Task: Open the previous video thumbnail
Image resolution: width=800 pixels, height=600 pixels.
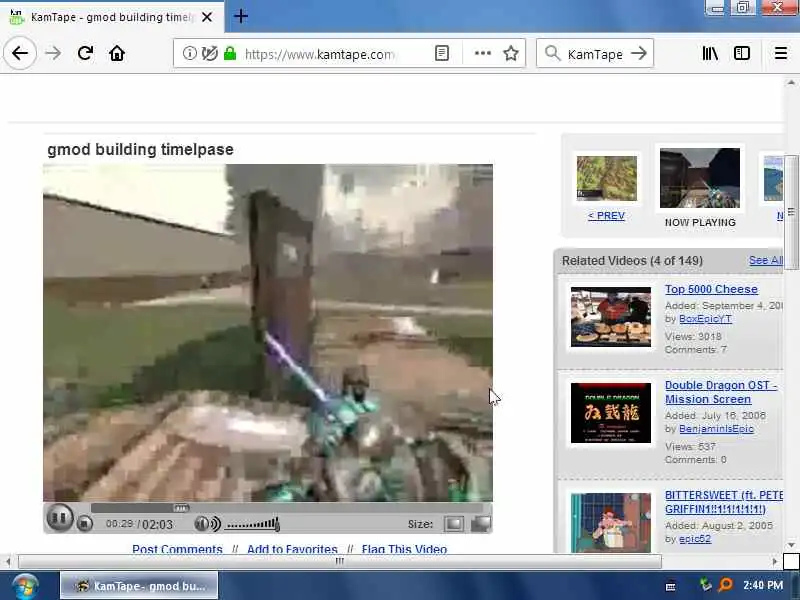Action: pyautogui.click(x=607, y=178)
